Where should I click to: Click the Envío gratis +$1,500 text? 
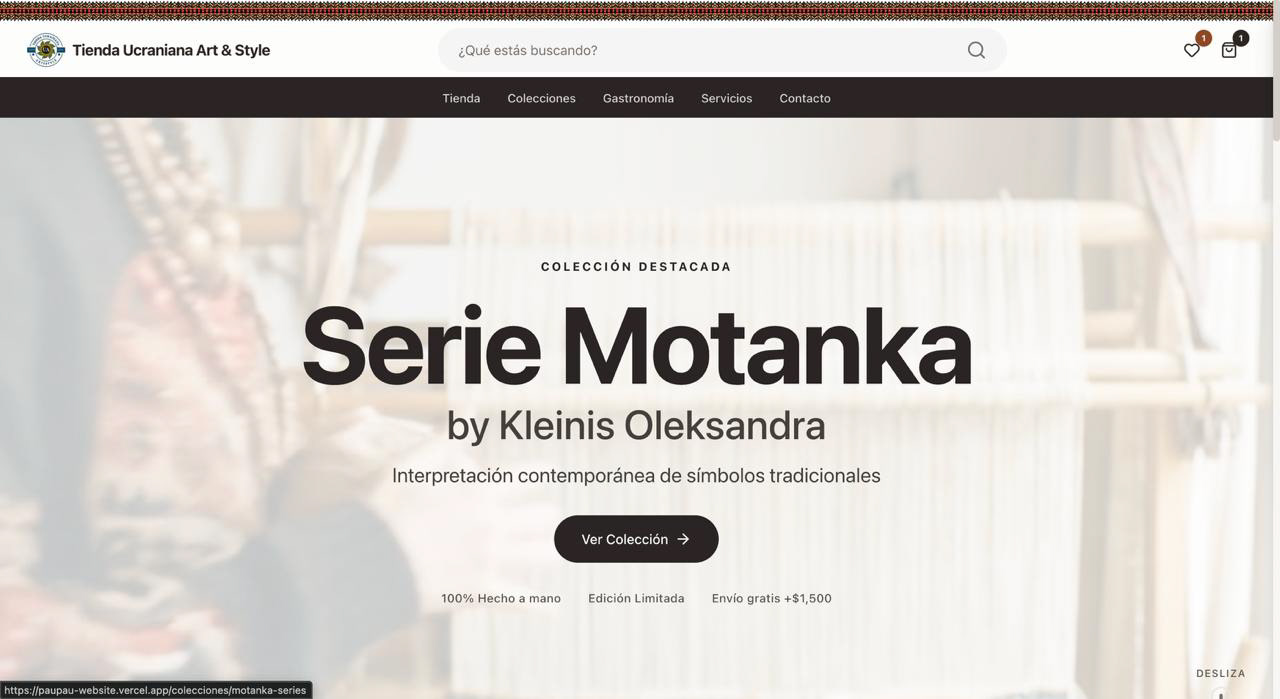click(771, 598)
